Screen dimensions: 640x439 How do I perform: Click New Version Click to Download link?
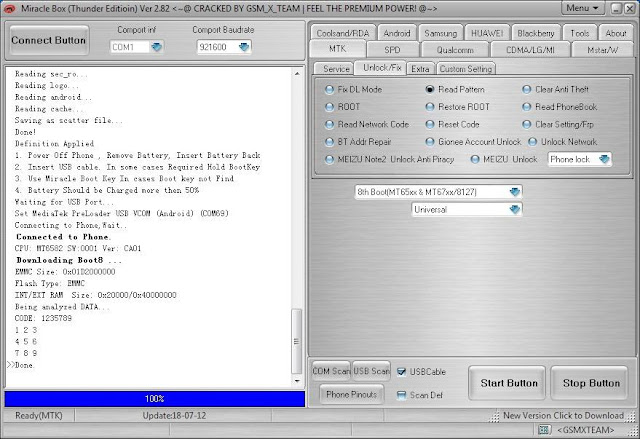(x=563, y=416)
